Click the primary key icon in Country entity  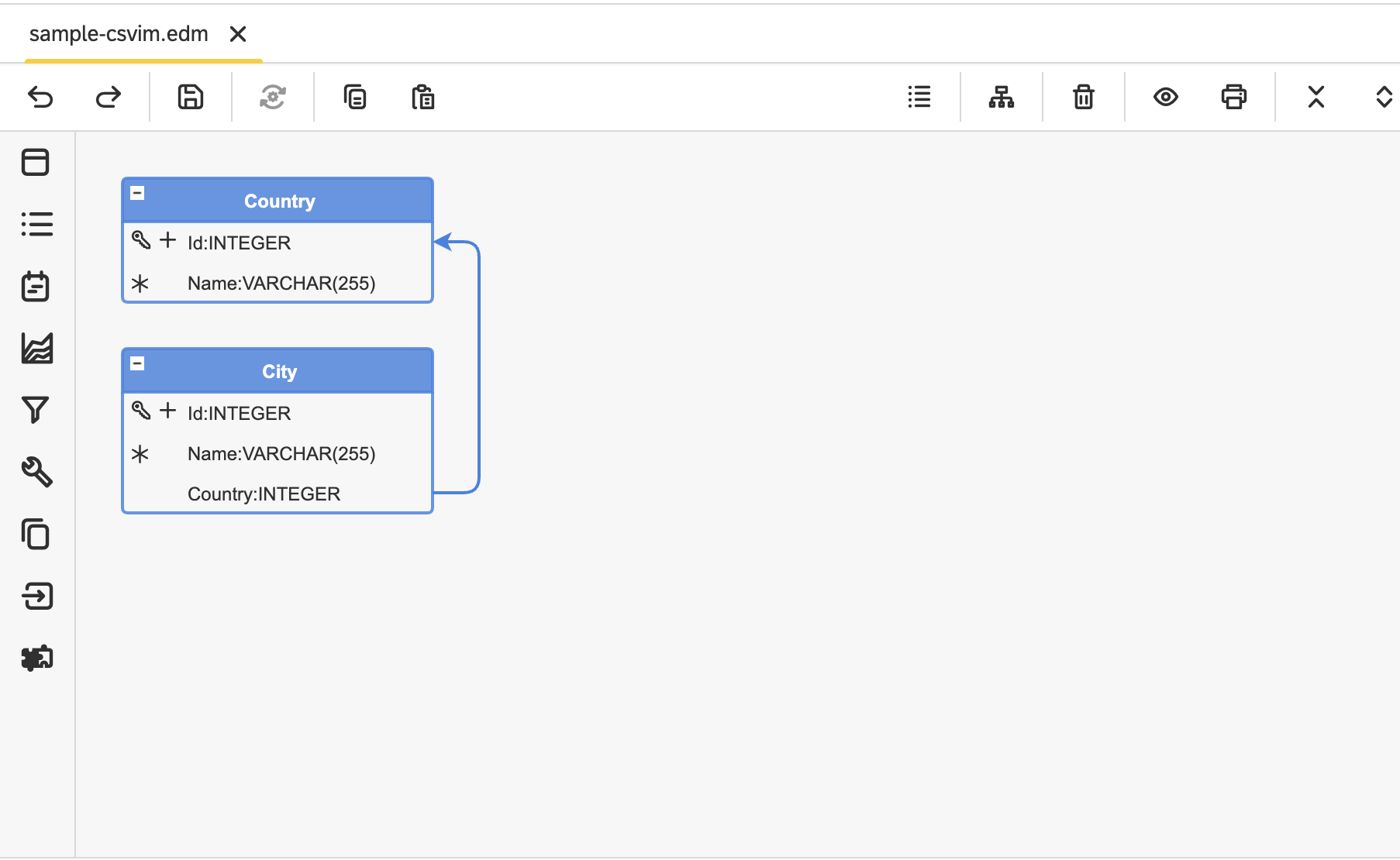141,240
